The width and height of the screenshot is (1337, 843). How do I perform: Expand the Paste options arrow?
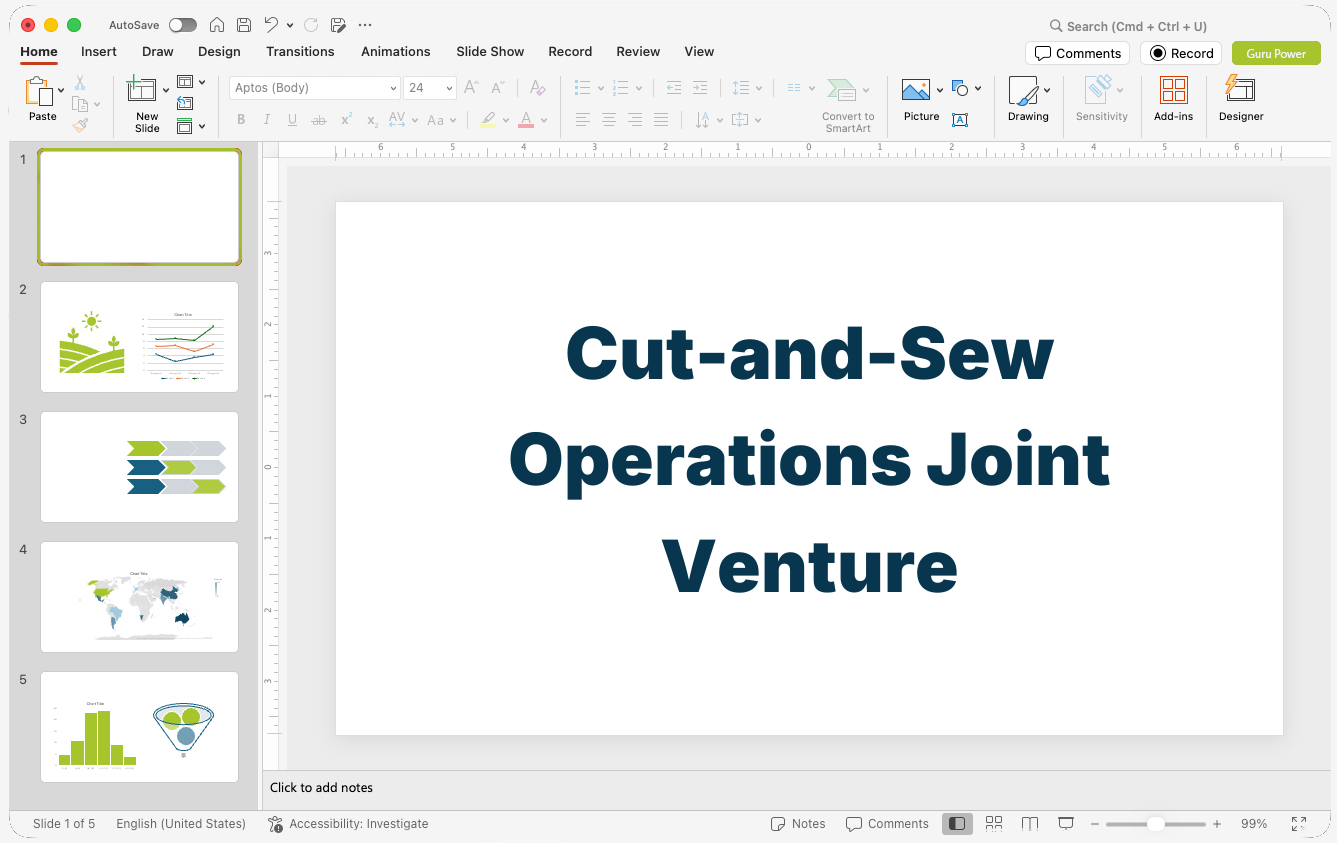61,90
